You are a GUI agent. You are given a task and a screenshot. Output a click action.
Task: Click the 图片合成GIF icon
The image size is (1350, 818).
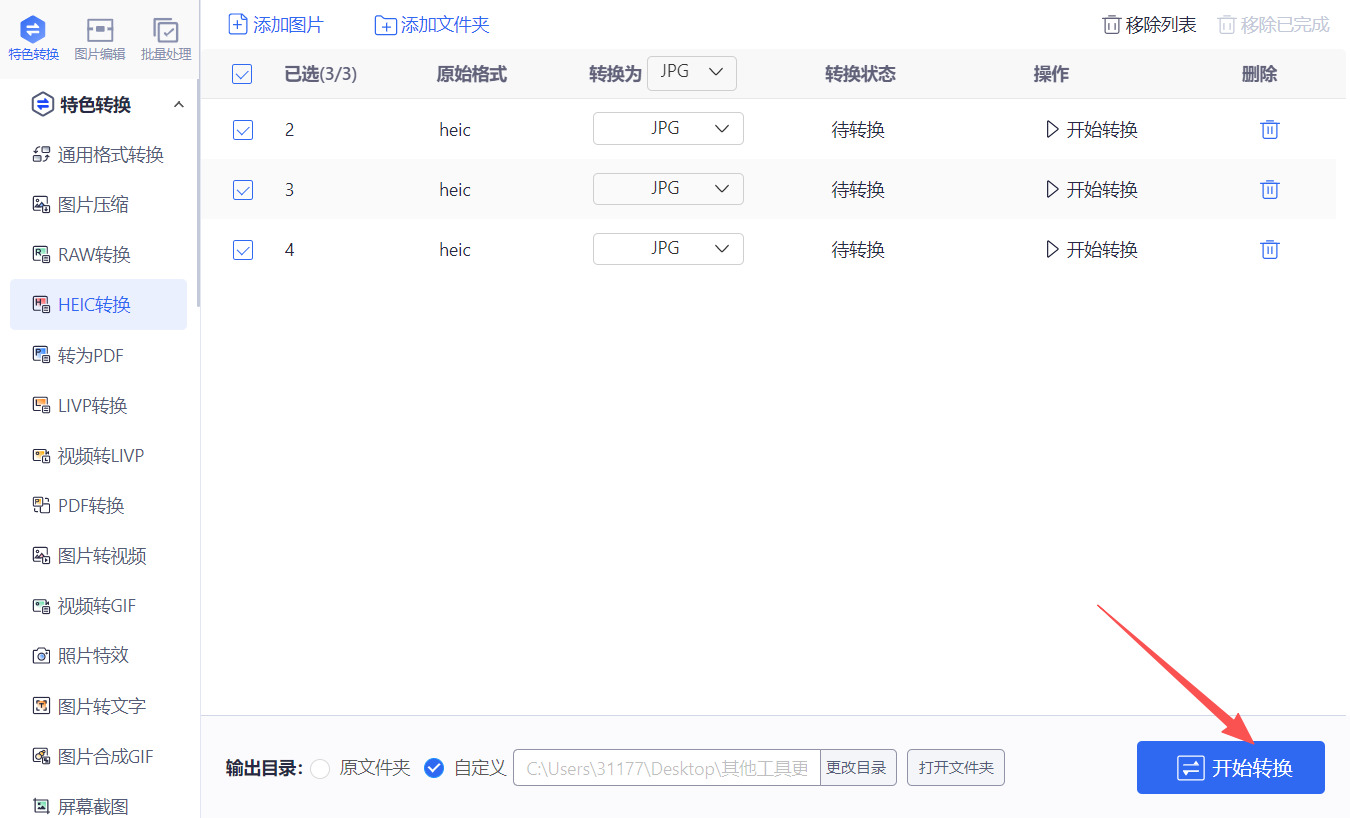(x=41, y=756)
